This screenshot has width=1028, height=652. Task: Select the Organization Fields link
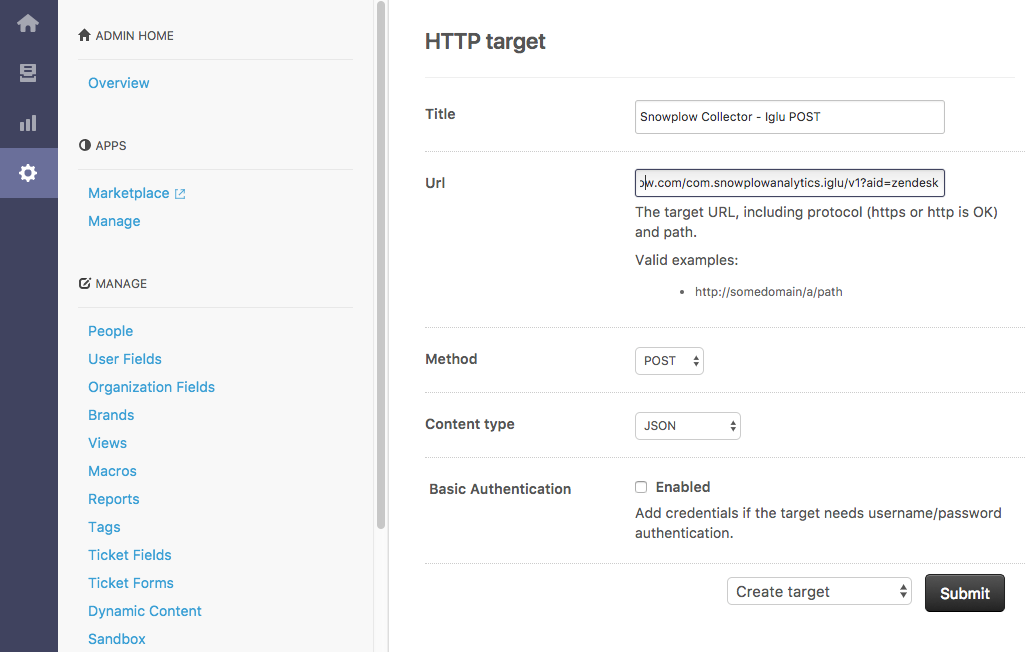tap(151, 387)
